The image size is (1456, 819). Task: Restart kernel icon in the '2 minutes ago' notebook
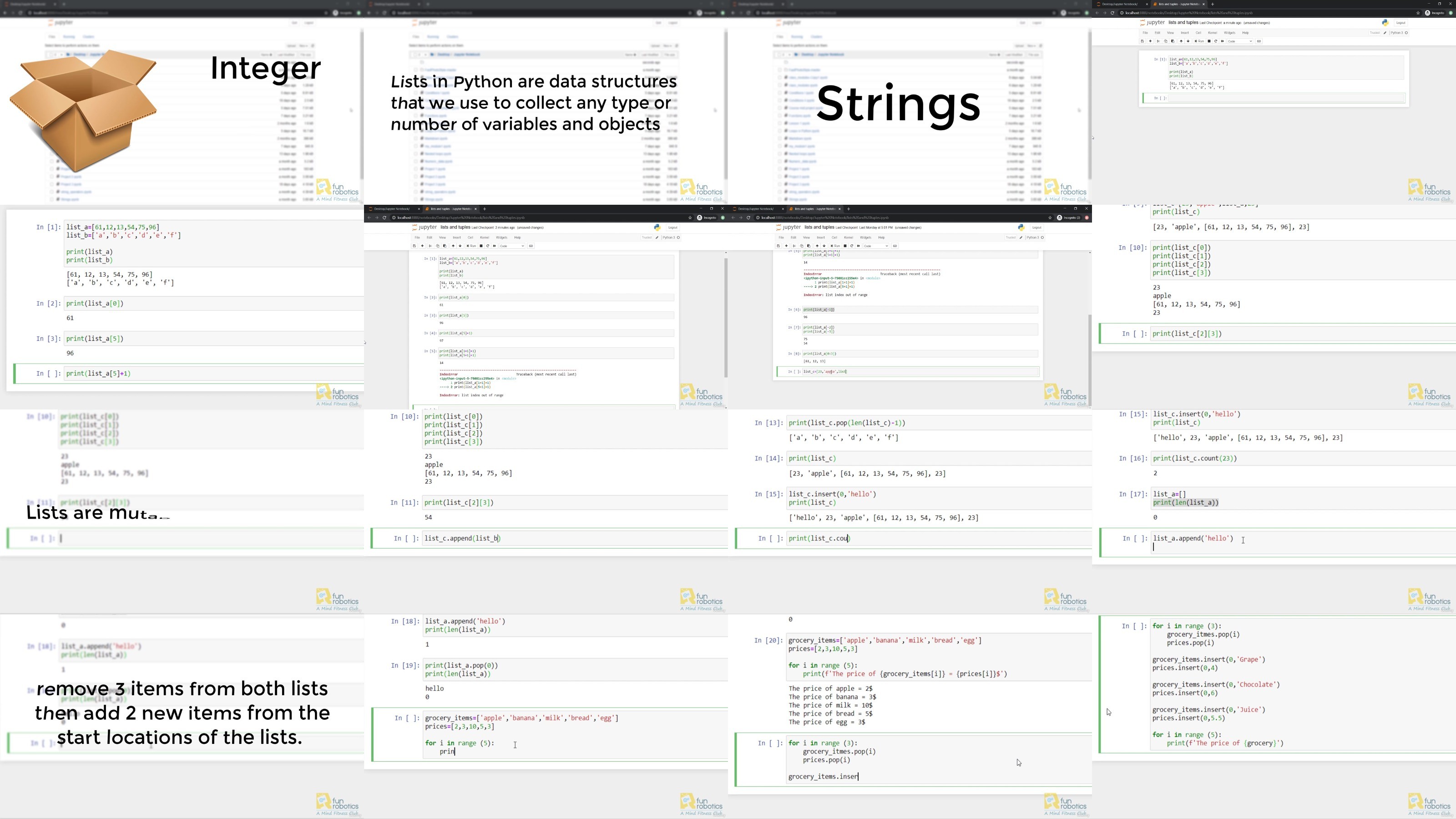tap(488, 246)
